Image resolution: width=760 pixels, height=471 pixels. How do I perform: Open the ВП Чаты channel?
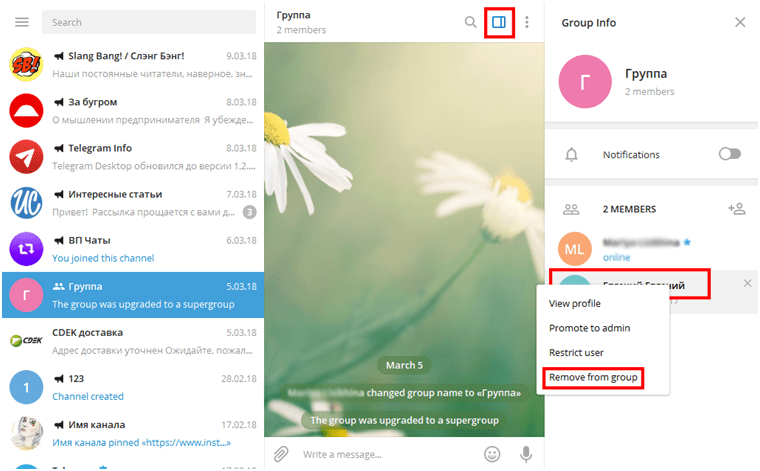133,249
